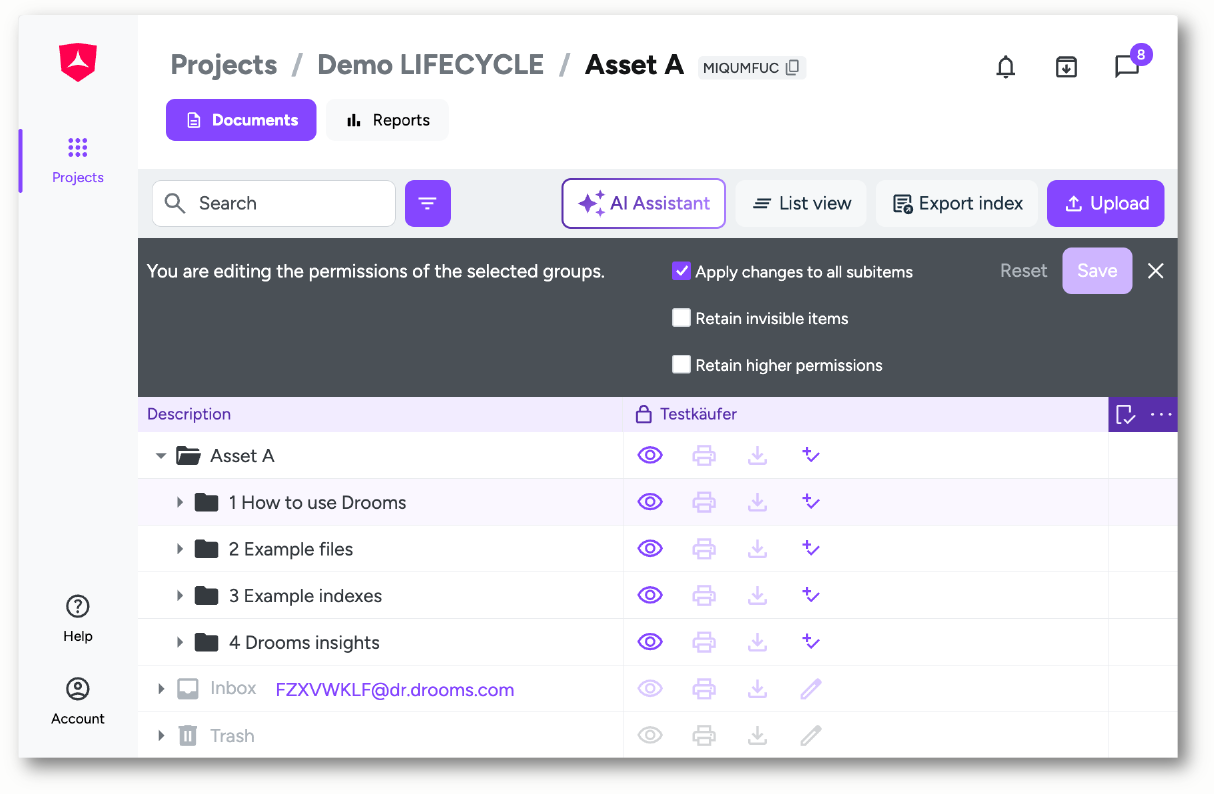Click the select-all permissions checklist icon
Screen dimensions: 1214x794
click(1125, 414)
